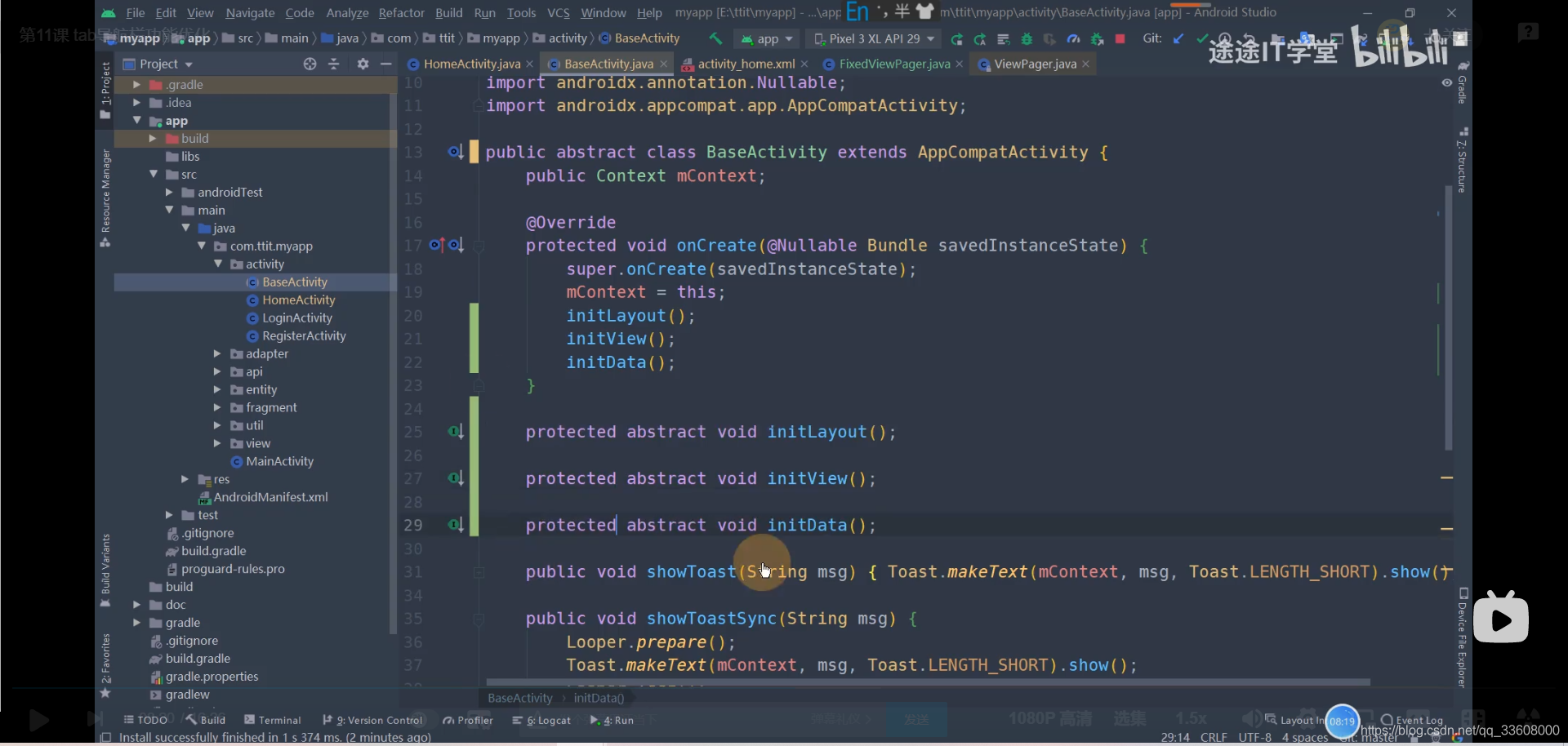The image size is (1568, 746).
Task: Select LoginActivity in project tree
Action: (297, 318)
